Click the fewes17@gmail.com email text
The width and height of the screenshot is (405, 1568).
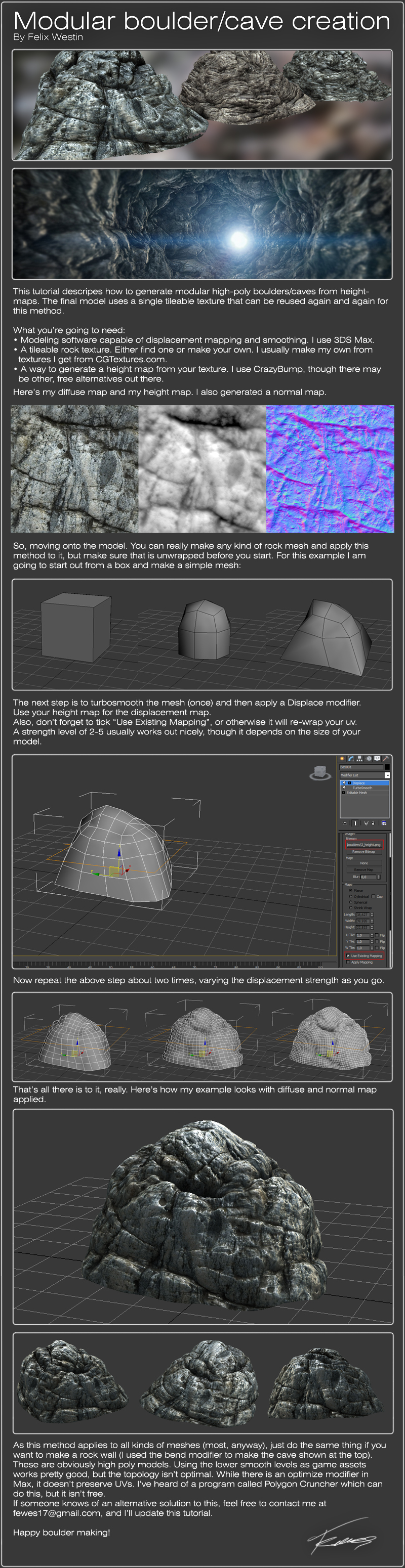click(x=57, y=1513)
